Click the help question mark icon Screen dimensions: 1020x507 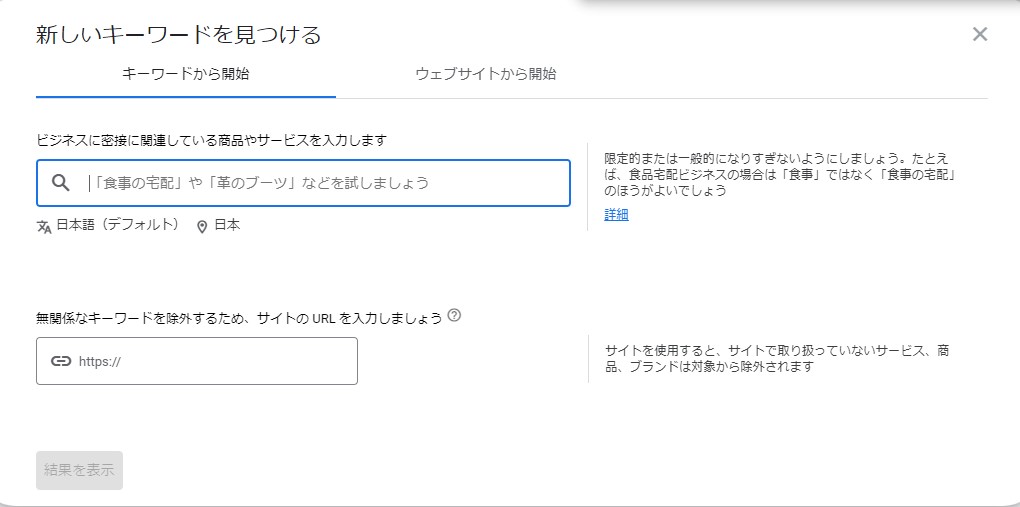[x=454, y=316]
